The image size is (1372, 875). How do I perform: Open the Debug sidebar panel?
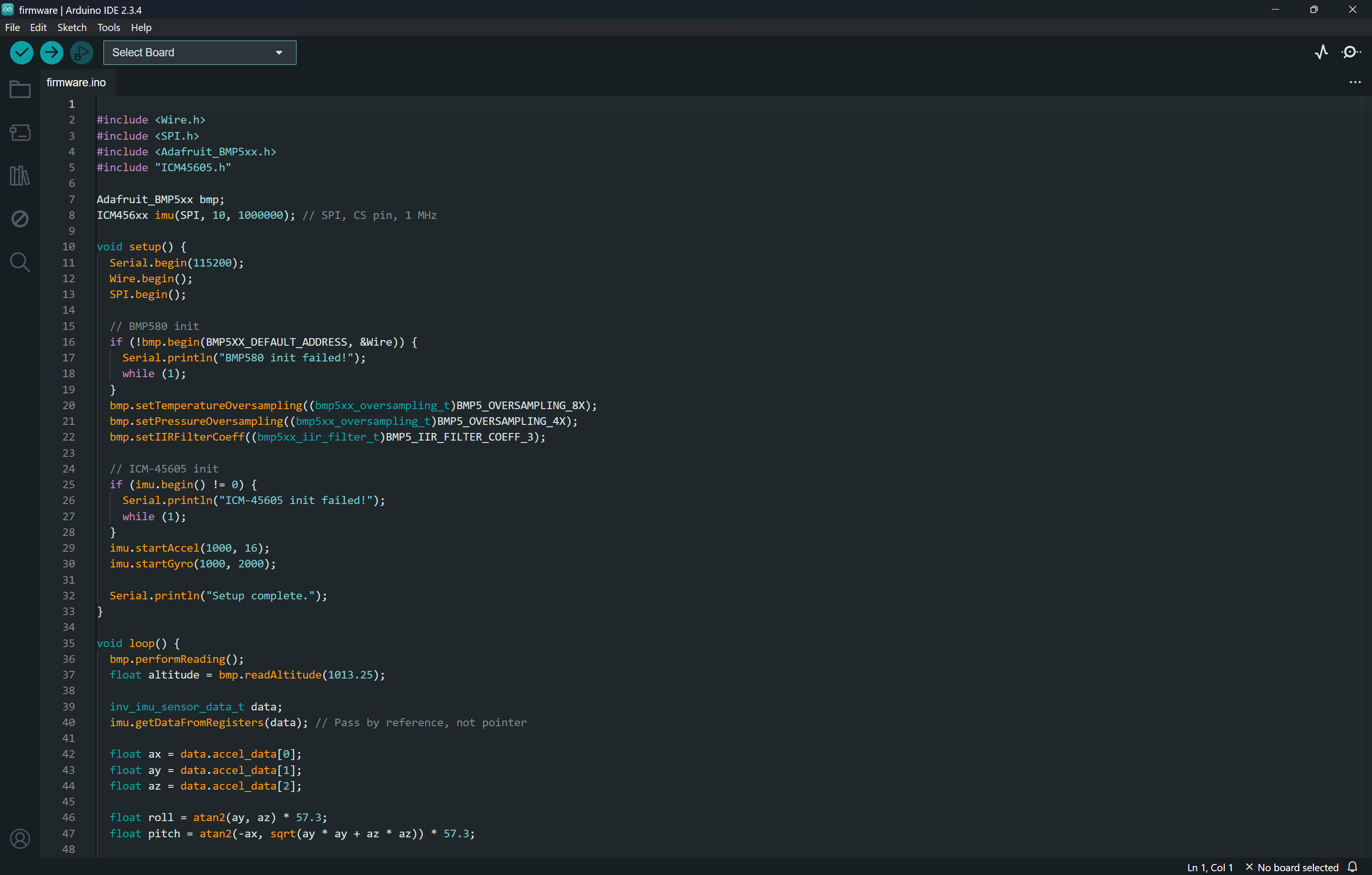pos(20,218)
